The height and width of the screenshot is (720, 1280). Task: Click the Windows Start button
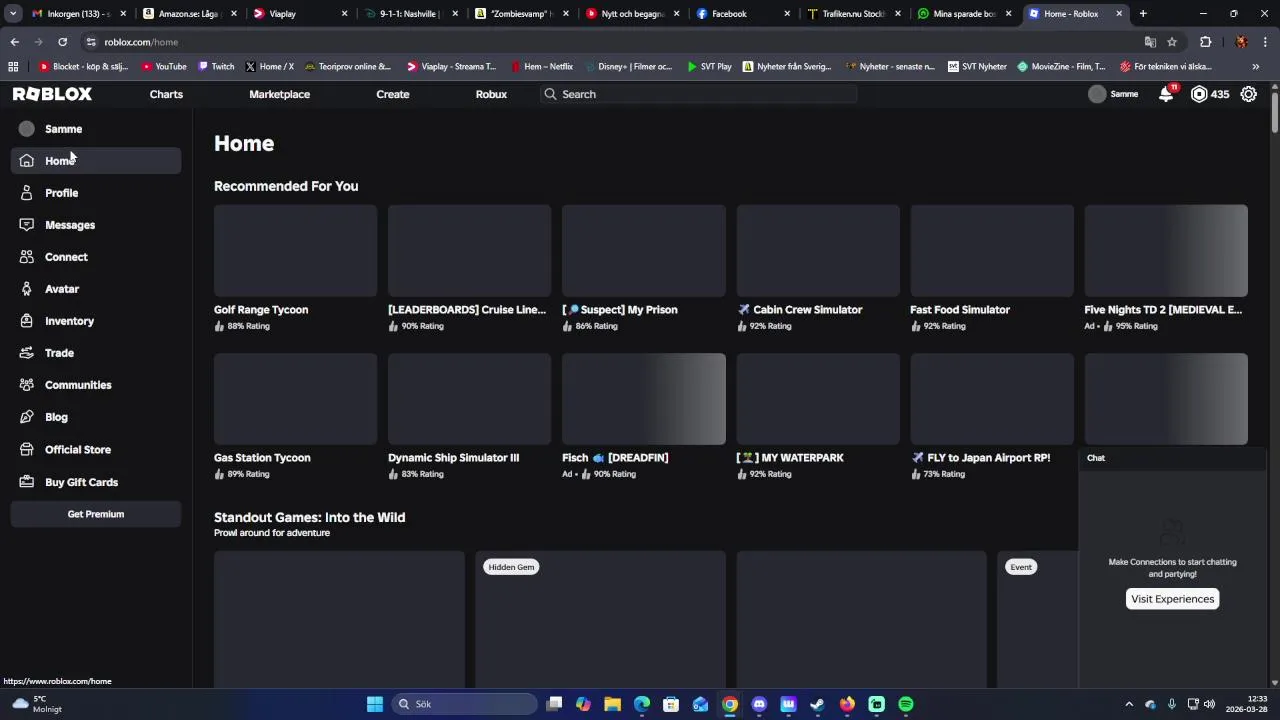click(x=375, y=704)
